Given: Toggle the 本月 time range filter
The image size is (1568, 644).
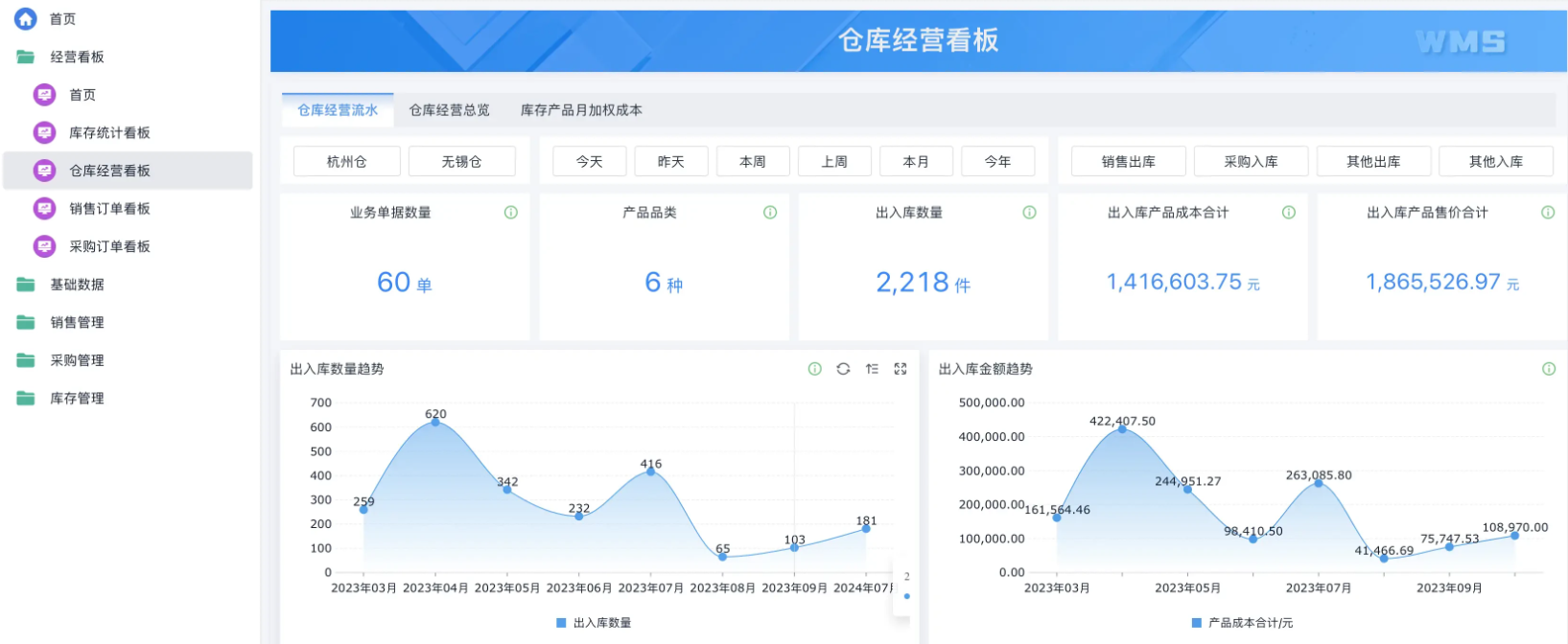Looking at the screenshot, I should tap(916, 162).
